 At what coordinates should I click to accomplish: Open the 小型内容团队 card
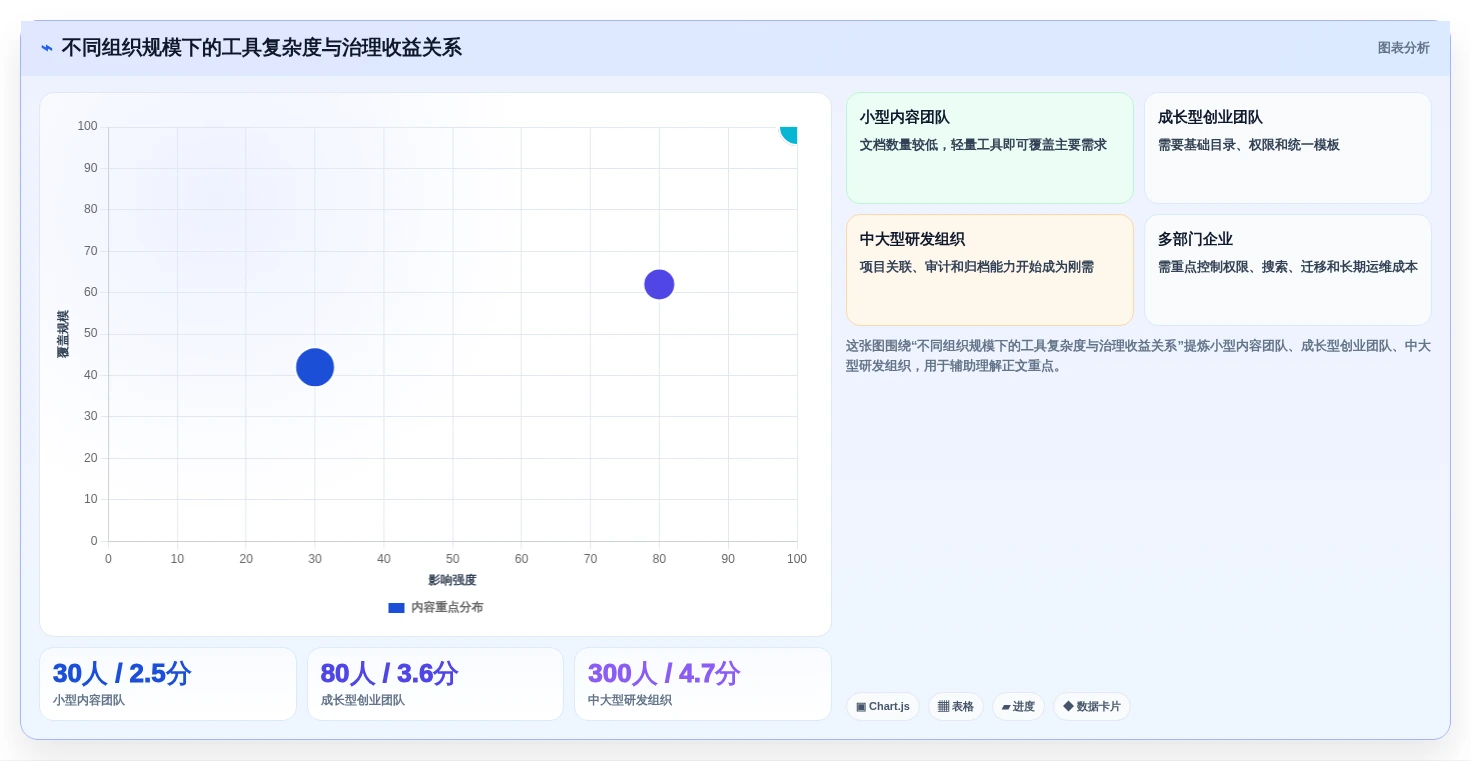pos(989,148)
